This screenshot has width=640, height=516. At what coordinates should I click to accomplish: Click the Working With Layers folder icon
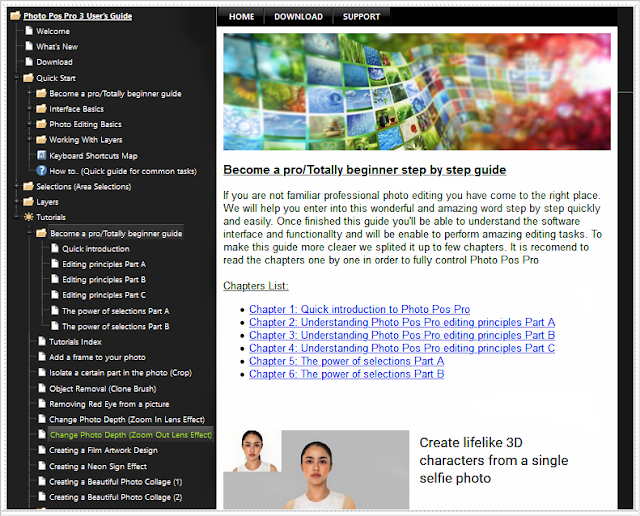pyautogui.click(x=41, y=140)
